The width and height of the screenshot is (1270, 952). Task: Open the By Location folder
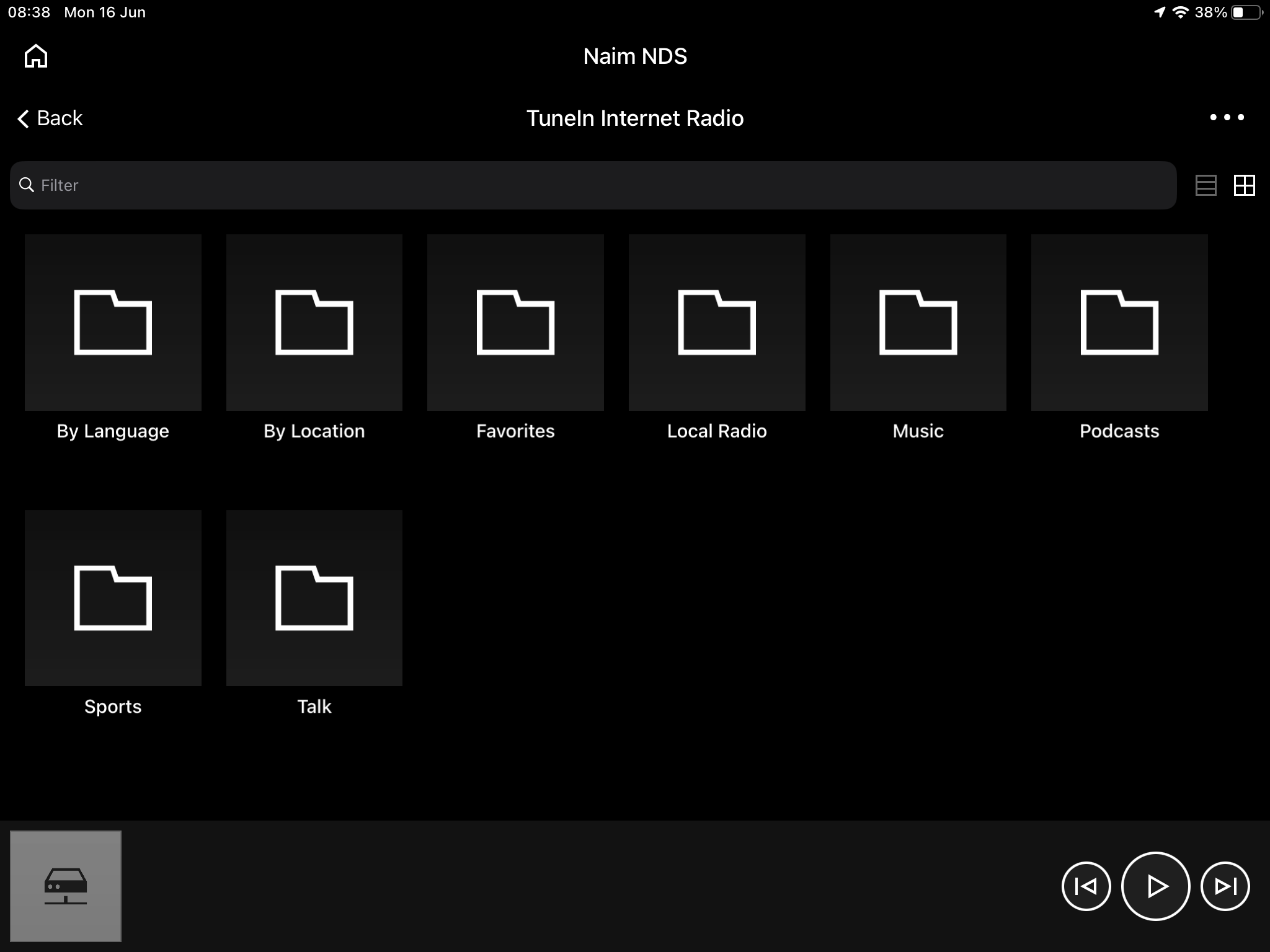click(x=314, y=322)
